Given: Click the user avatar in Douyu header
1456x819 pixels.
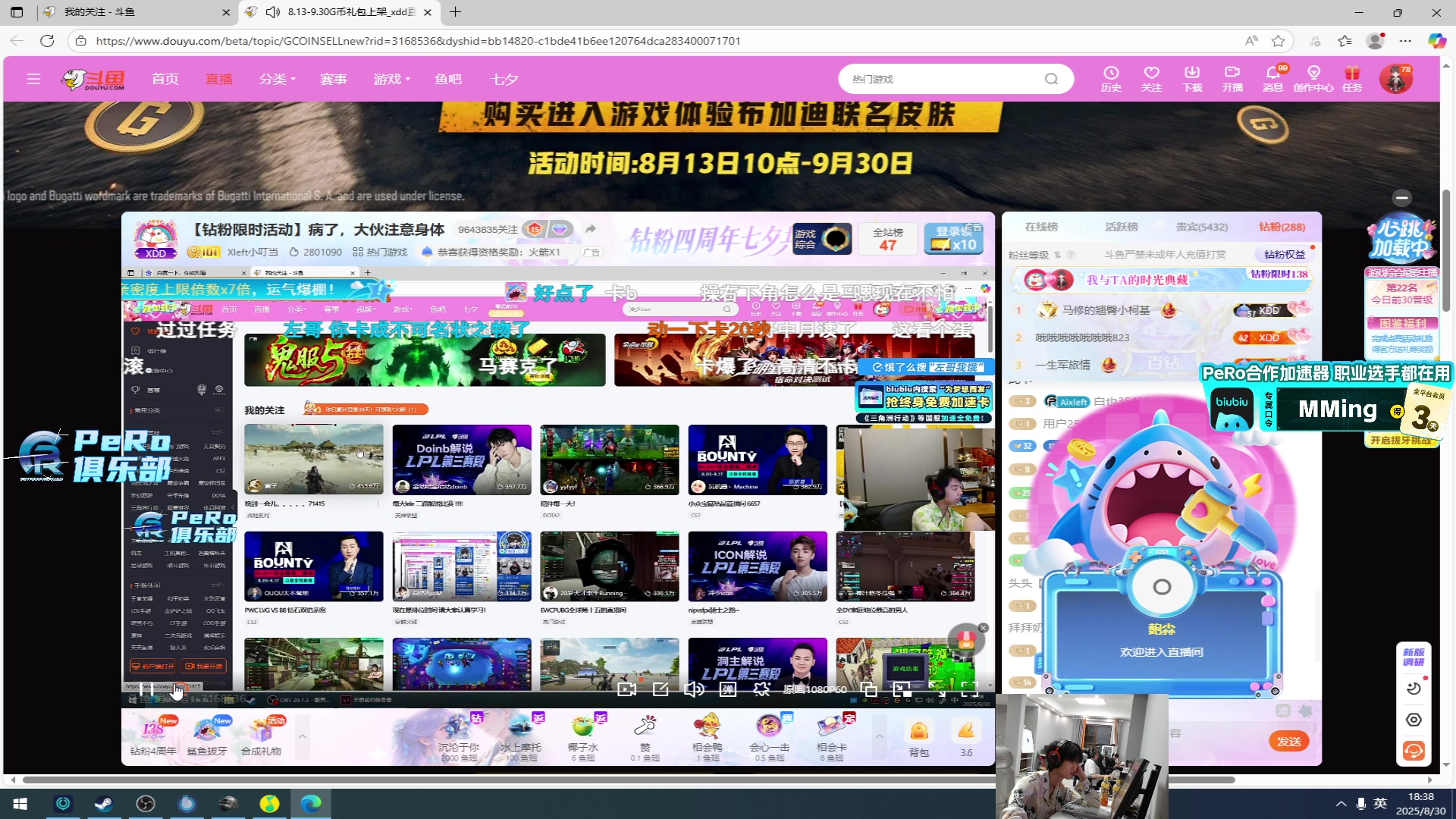Looking at the screenshot, I should (x=1395, y=79).
